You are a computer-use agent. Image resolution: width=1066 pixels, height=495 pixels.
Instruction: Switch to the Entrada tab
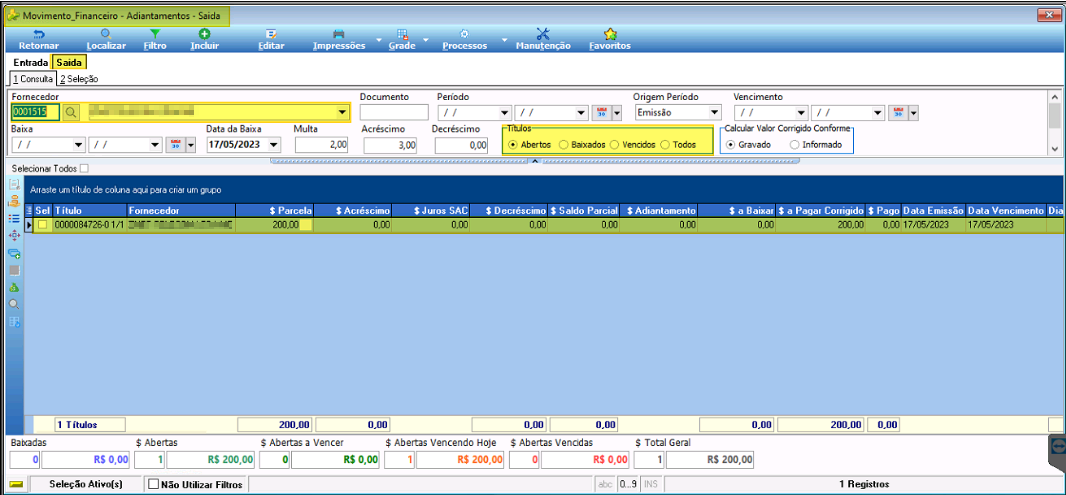tap(31, 63)
